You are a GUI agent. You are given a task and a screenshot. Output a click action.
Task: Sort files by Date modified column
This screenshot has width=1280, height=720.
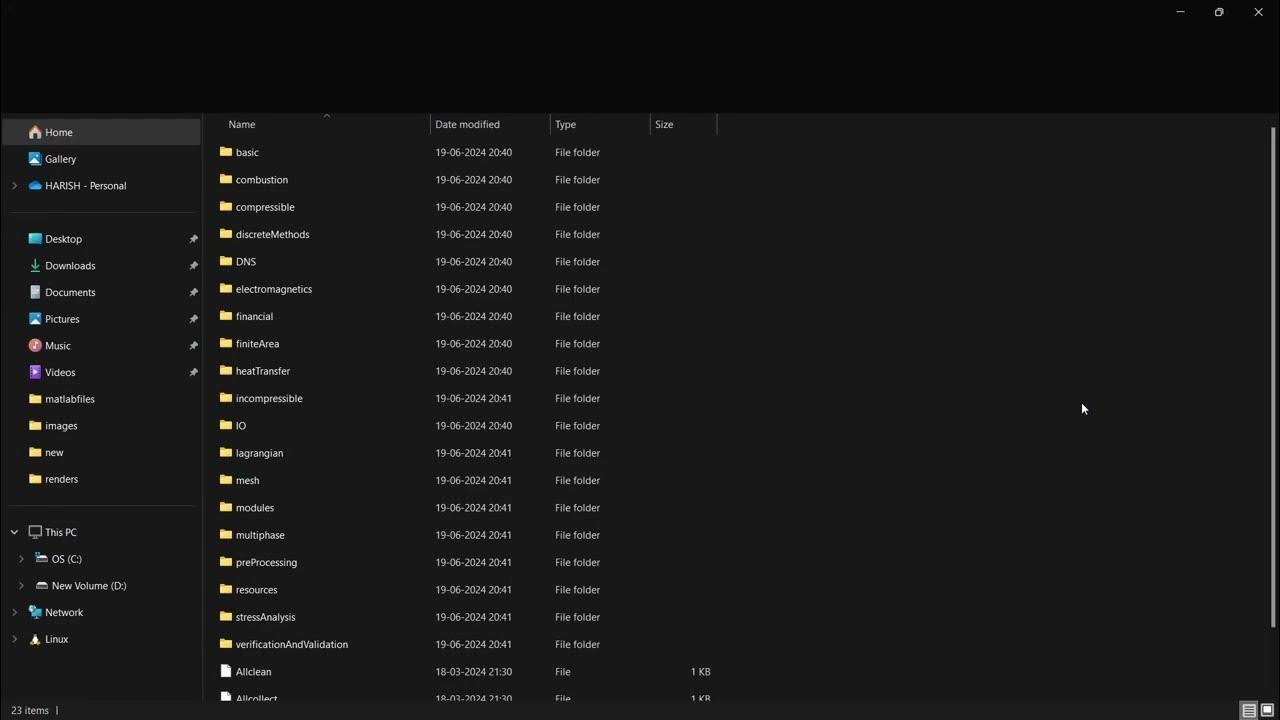467,124
